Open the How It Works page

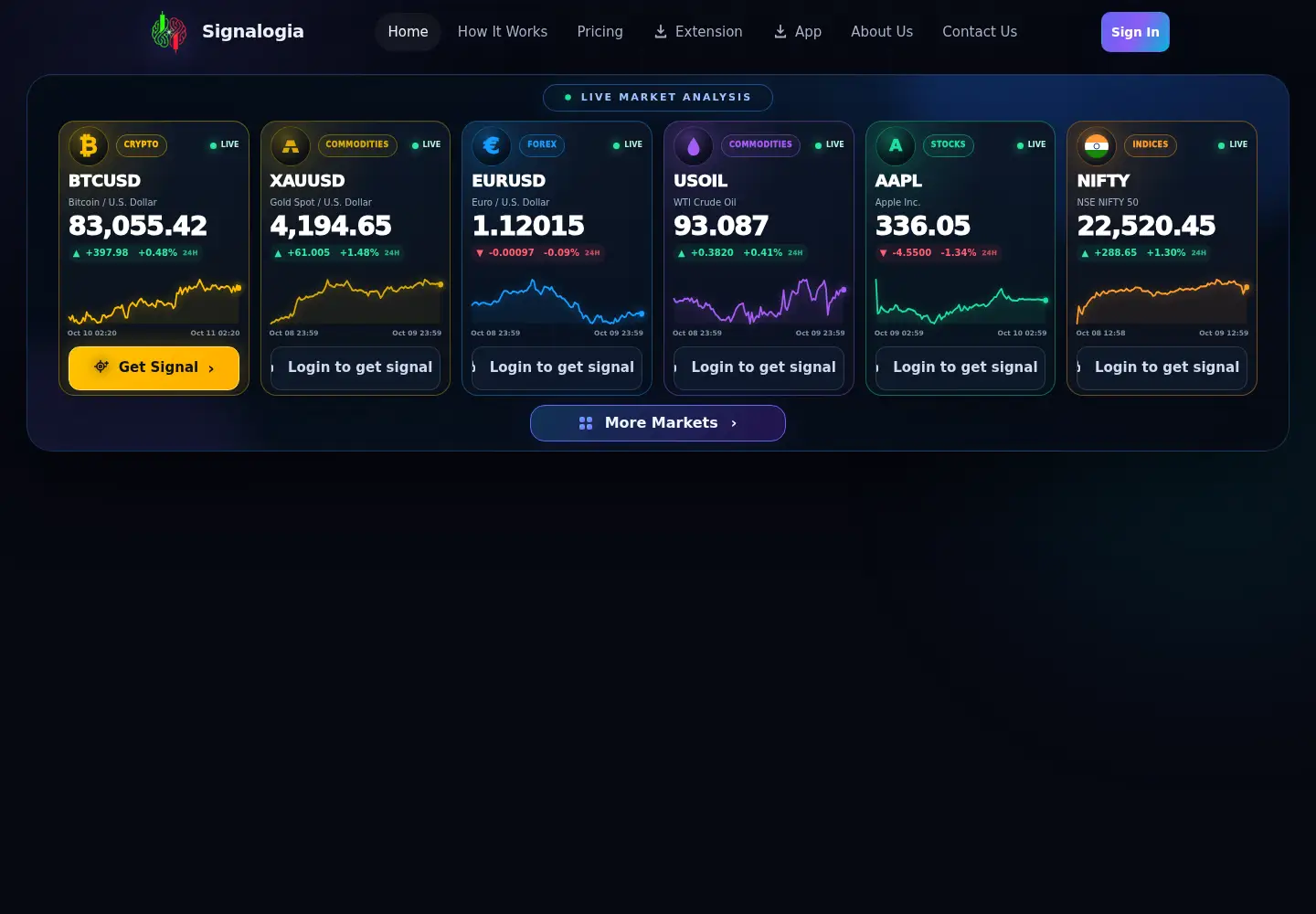tap(503, 32)
